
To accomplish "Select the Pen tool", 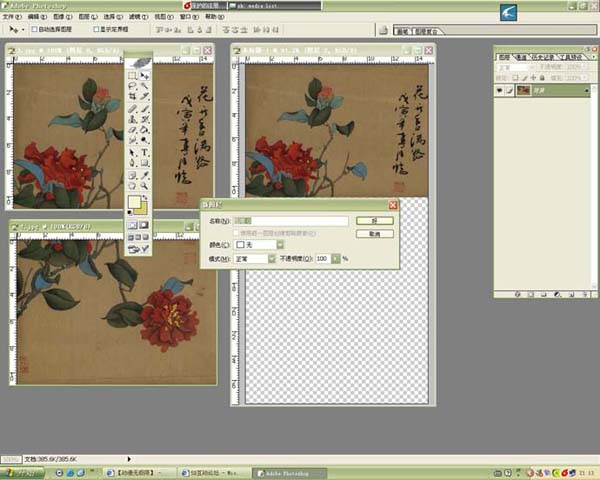I will [x=132, y=163].
